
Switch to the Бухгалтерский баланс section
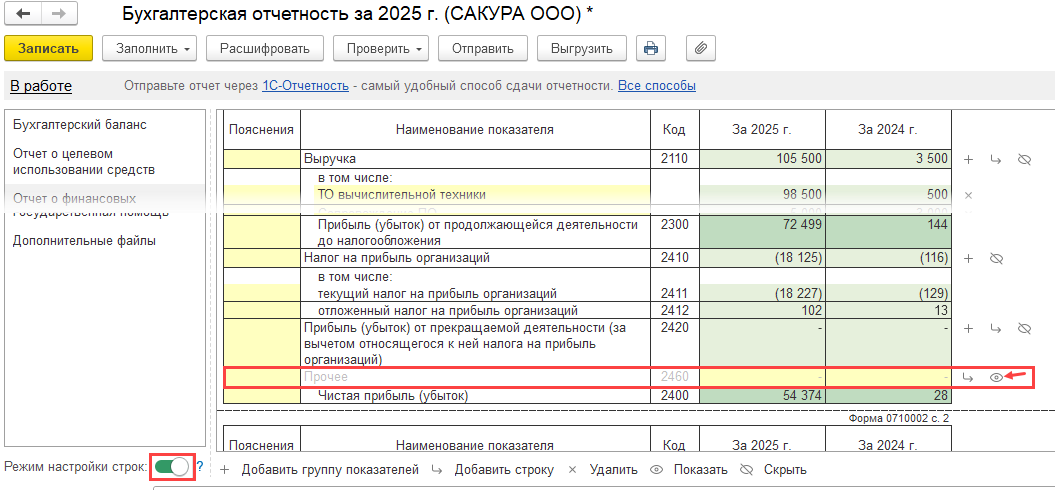click(80, 125)
